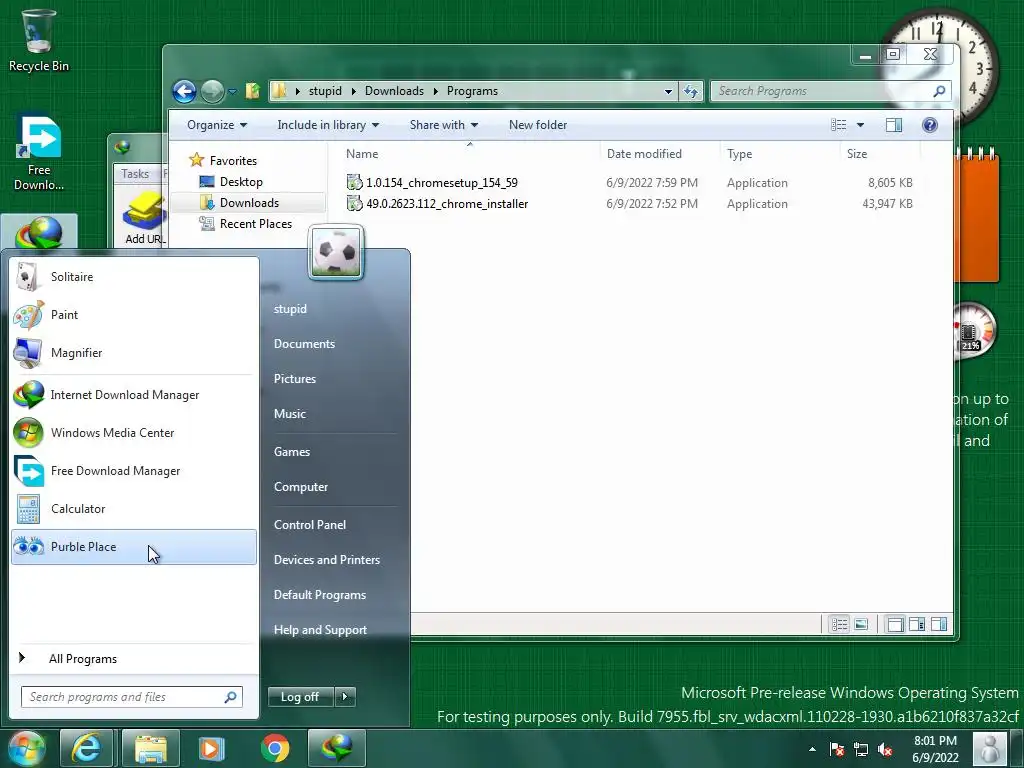This screenshot has height=768, width=1024.
Task: Open the Share with dropdown
Action: [x=443, y=125]
